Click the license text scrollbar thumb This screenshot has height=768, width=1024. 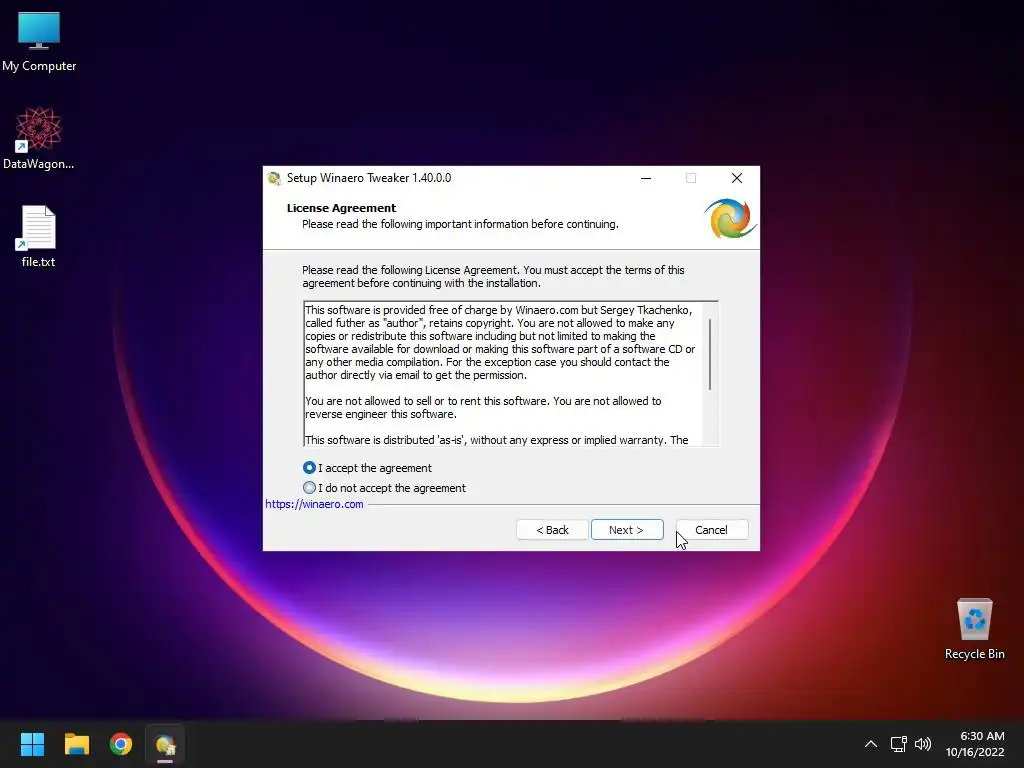click(710, 354)
